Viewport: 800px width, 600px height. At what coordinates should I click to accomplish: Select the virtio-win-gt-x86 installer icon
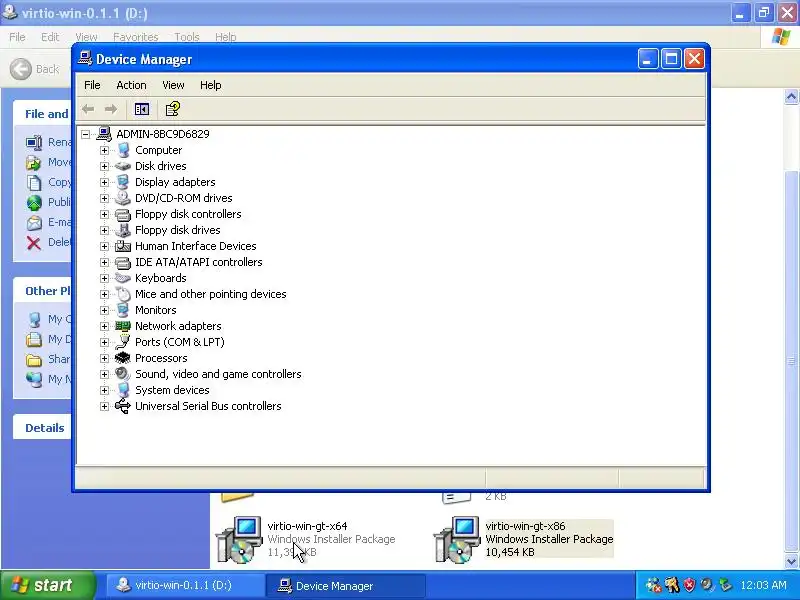457,539
